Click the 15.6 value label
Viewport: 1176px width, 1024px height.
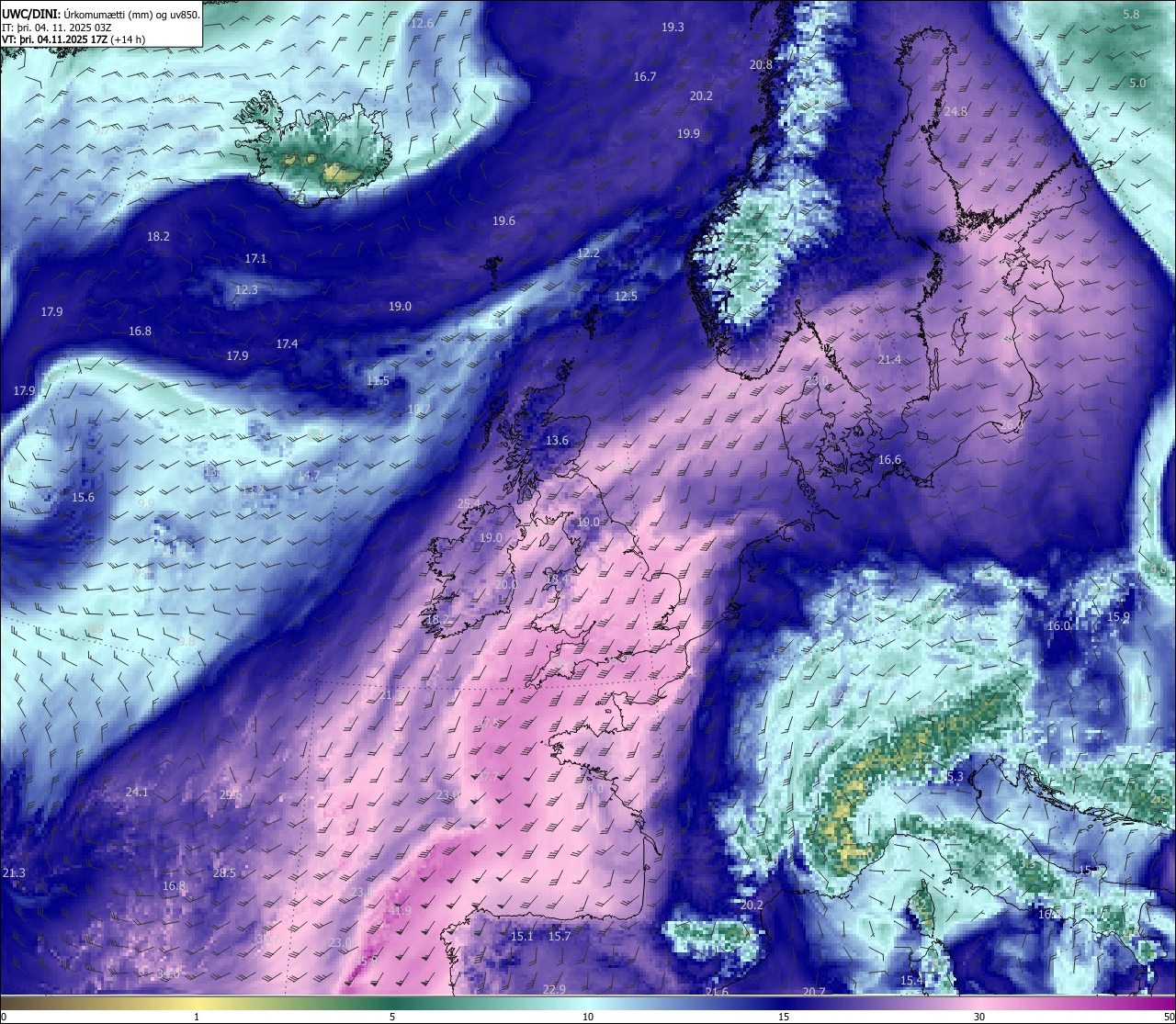[83, 498]
